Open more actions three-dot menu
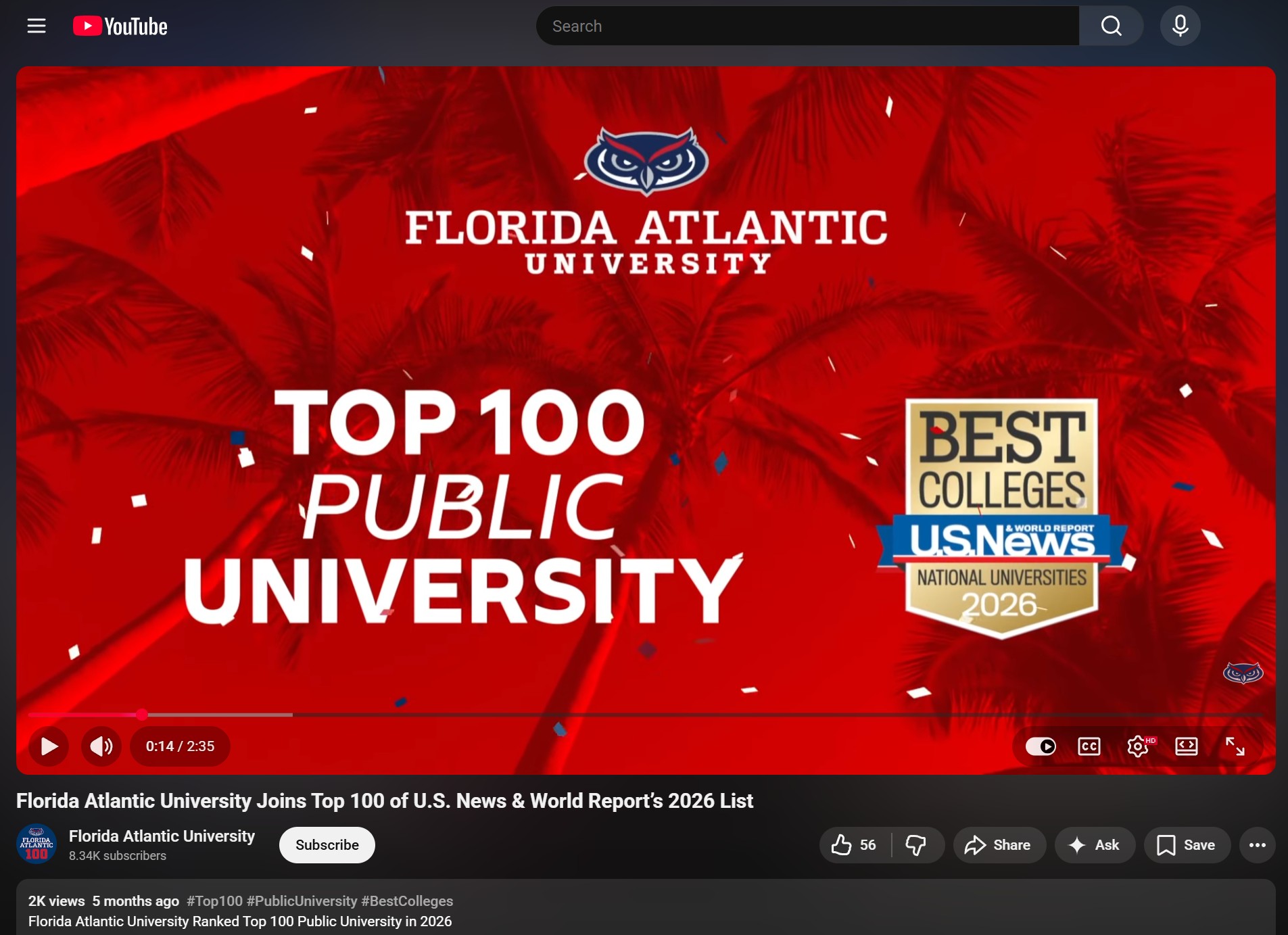 pyautogui.click(x=1257, y=845)
